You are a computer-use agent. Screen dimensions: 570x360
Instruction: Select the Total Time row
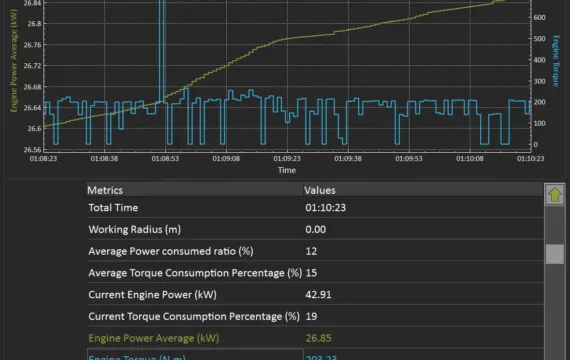[x=315, y=208]
